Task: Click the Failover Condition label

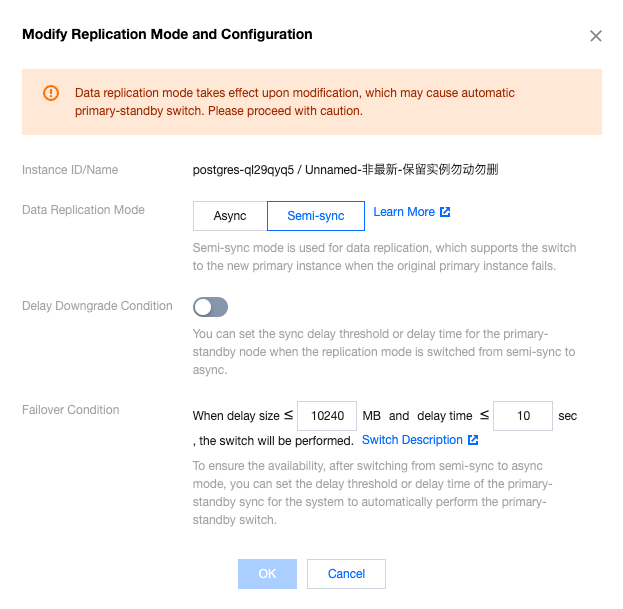Action: [71, 410]
